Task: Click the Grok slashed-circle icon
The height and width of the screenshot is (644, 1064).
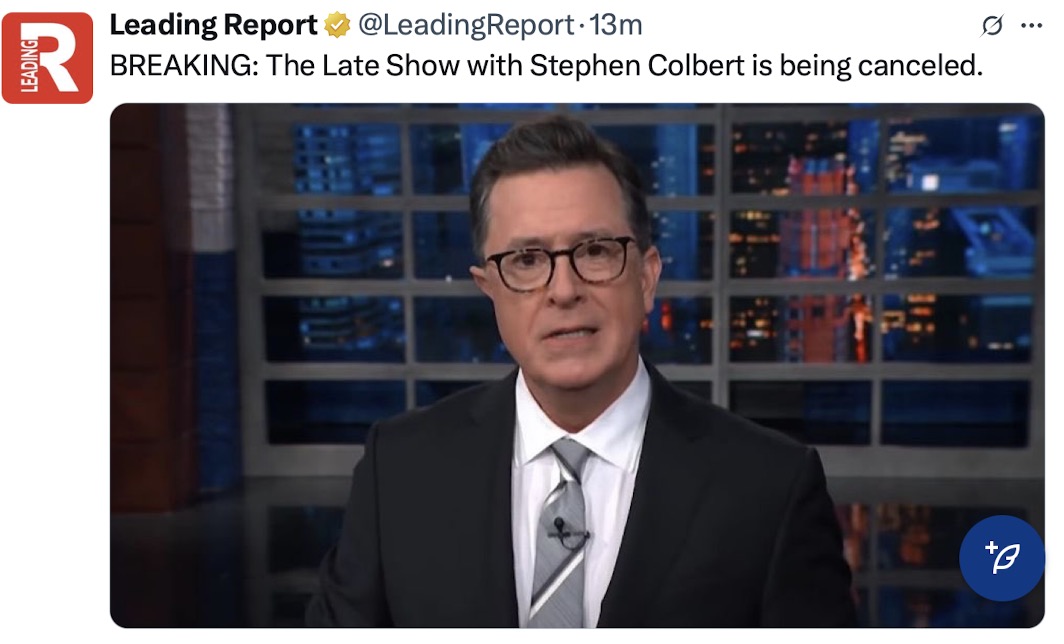Action: [991, 26]
